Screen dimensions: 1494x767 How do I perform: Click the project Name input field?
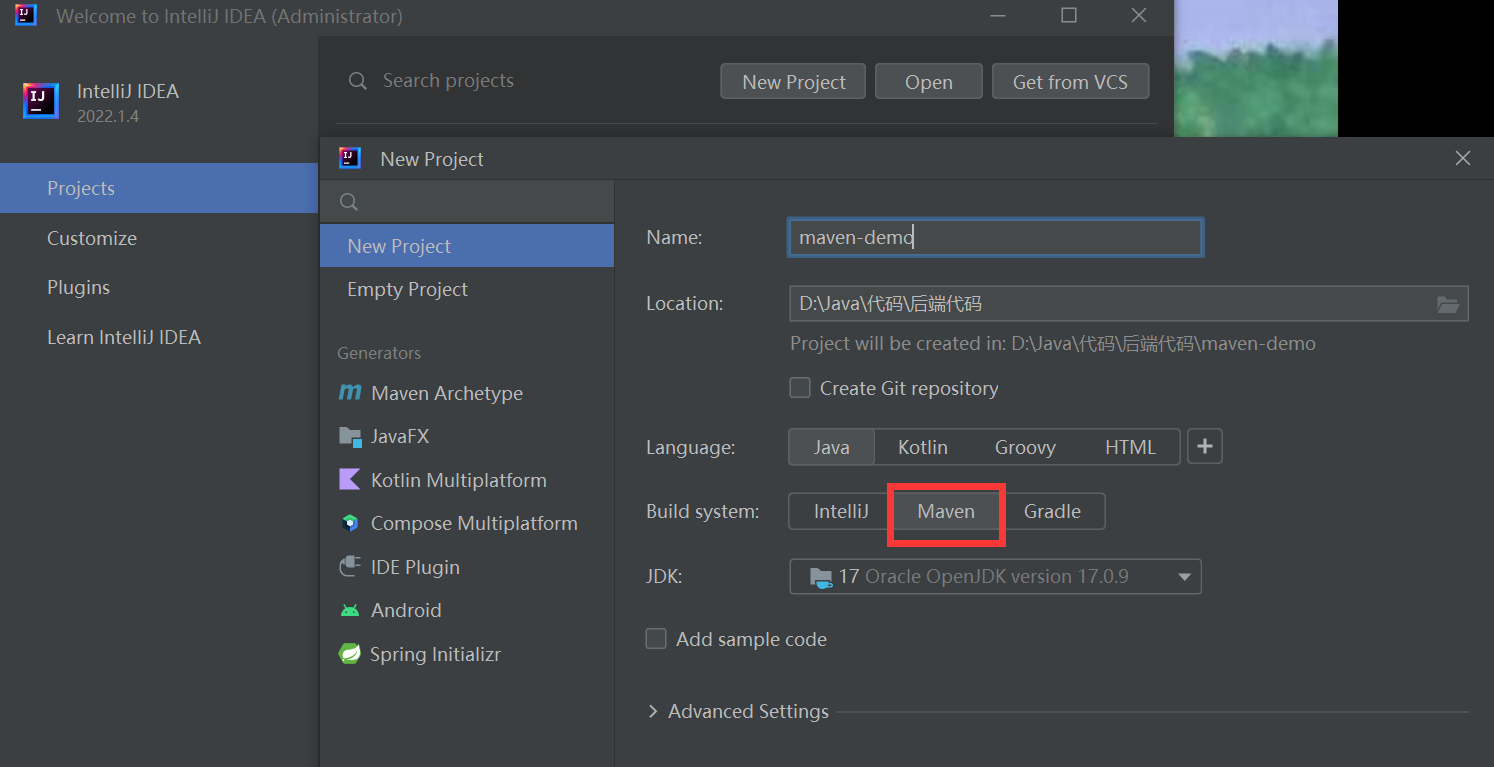coord(995,238)
